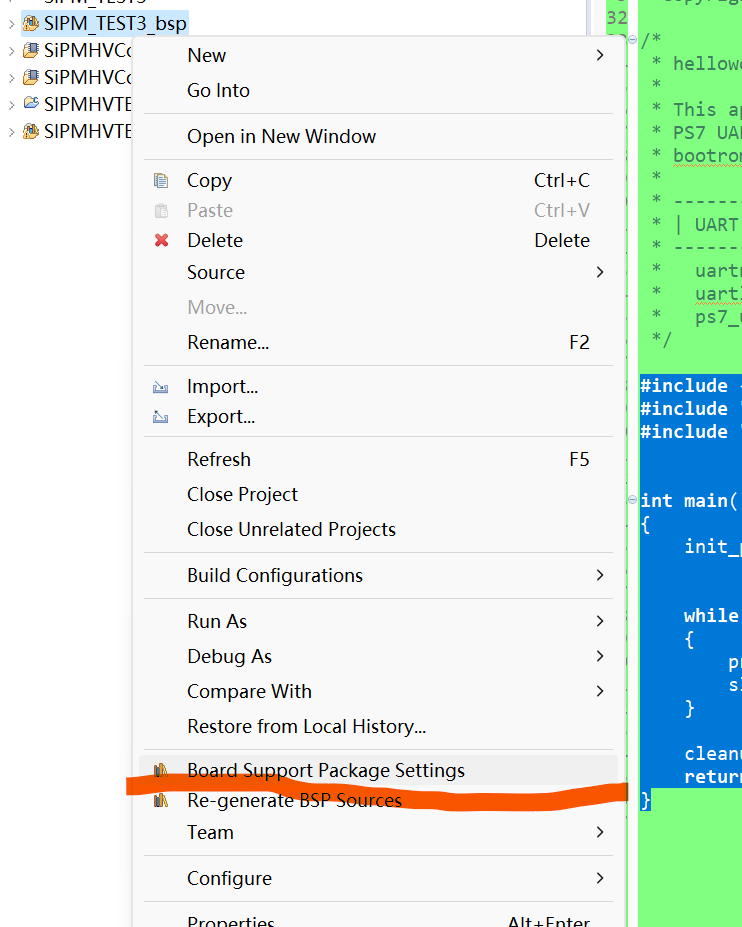
Task: Select Re-generate BSP Sources
Action: point(378,800)
